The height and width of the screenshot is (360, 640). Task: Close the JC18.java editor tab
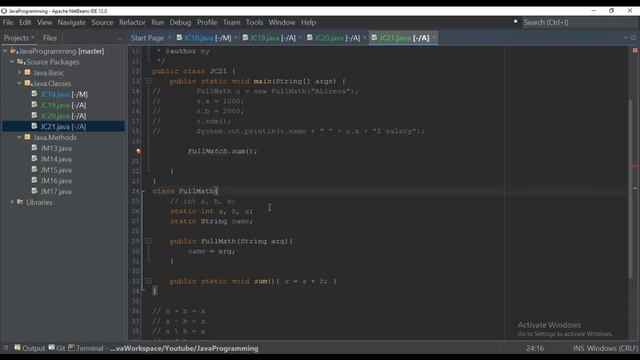pyautogui.click(x=236, y=38)
